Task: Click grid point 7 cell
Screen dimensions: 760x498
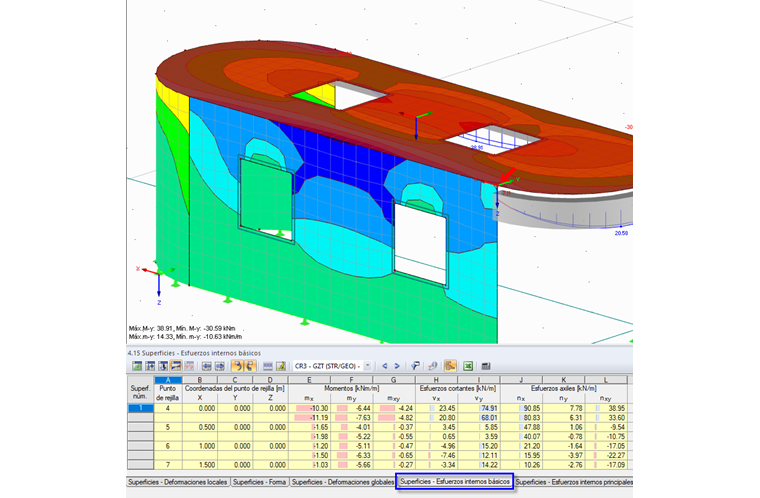Action: click(168, 465)
